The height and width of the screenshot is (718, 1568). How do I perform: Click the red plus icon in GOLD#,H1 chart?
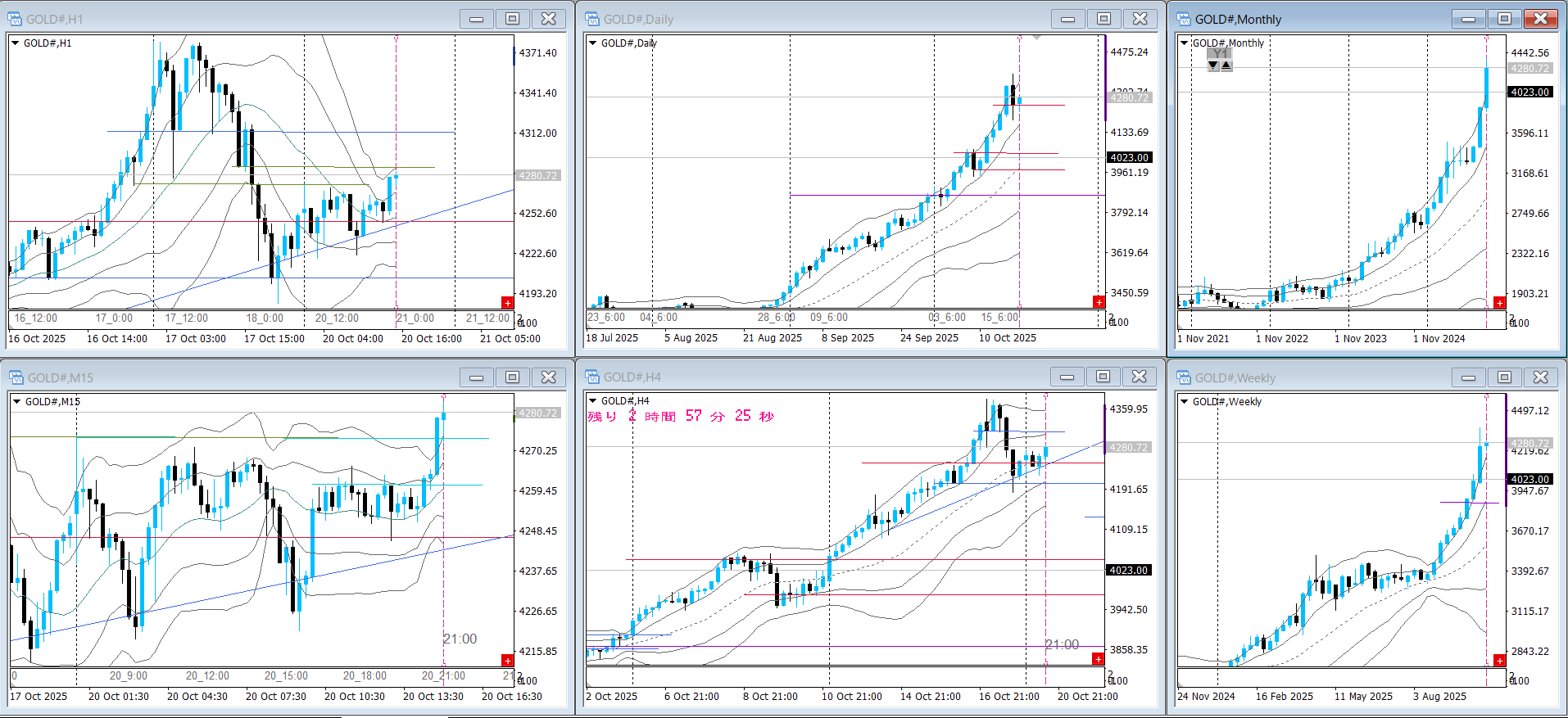click(x=507, y=303)
